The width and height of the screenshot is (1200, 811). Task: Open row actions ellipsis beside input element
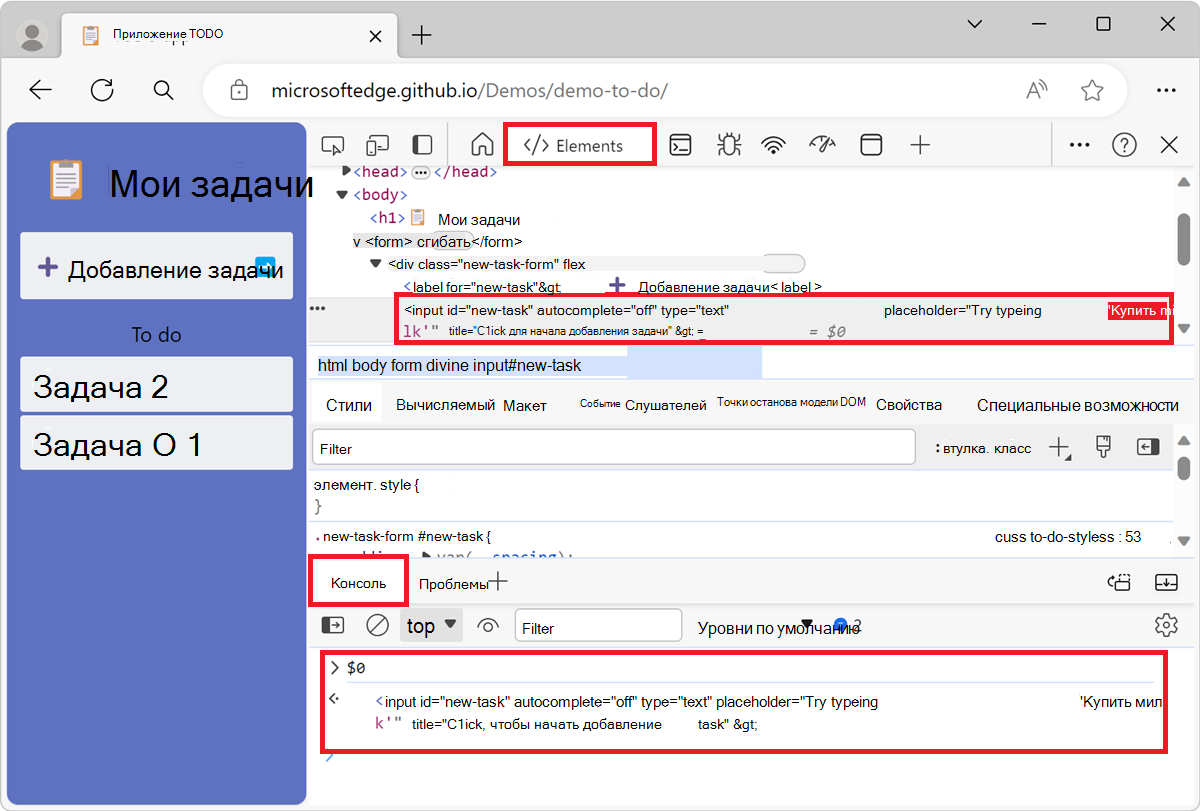318,309
